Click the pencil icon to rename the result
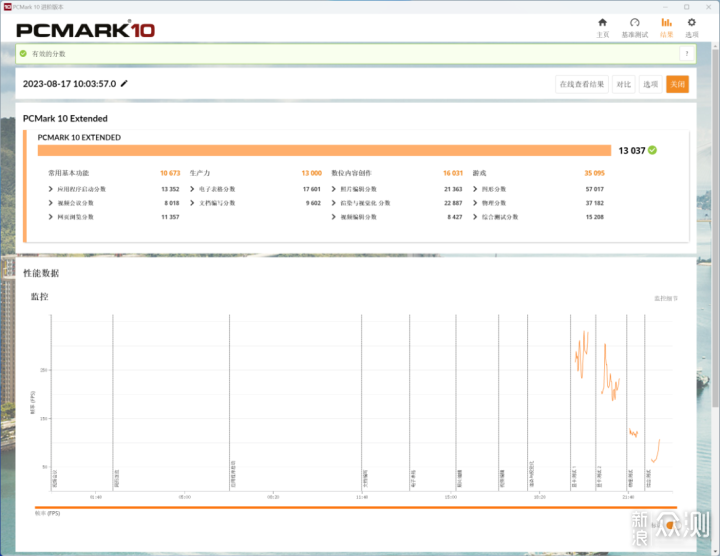The image size is (720, 556). [124, 84]
